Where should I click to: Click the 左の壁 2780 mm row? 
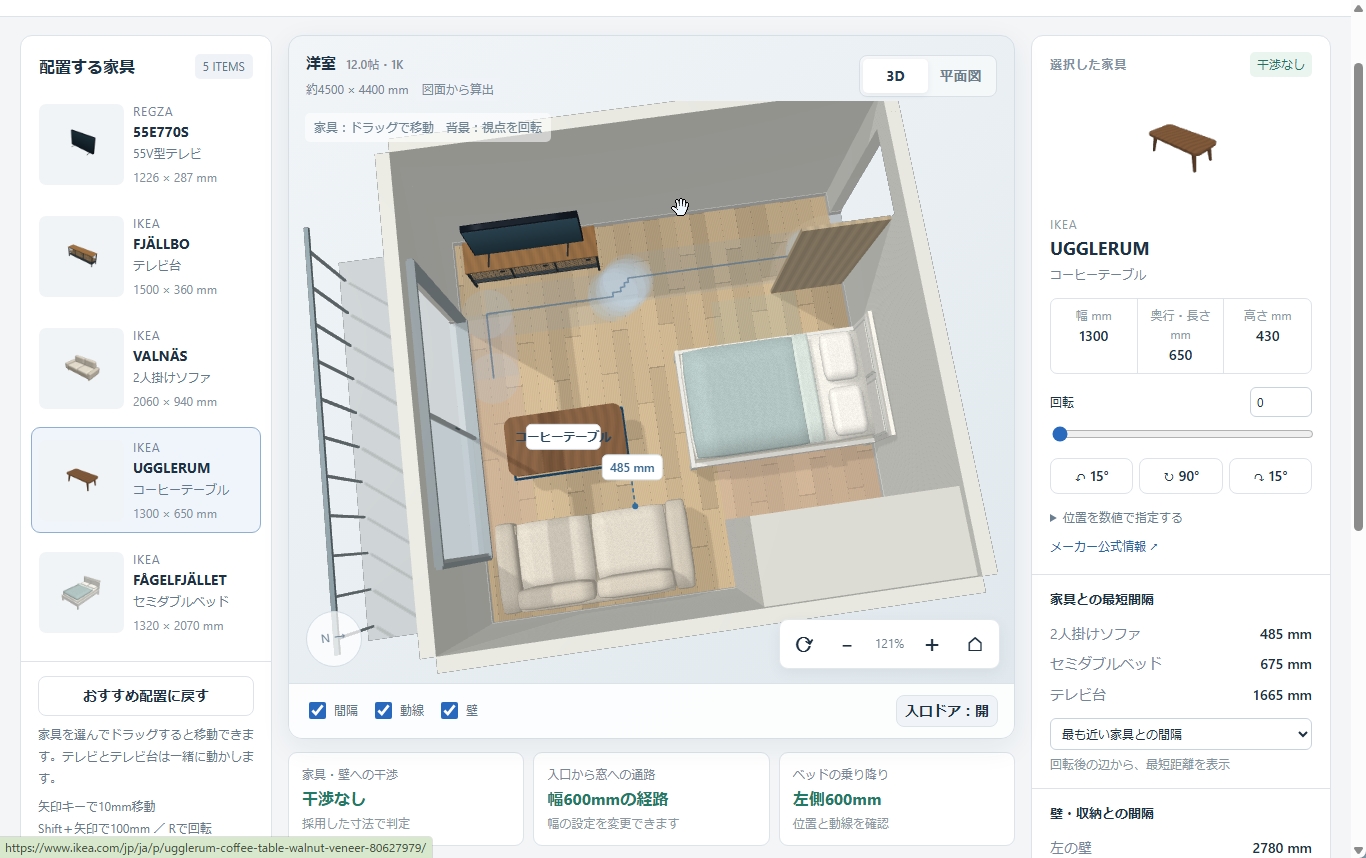coord(1181,848)
